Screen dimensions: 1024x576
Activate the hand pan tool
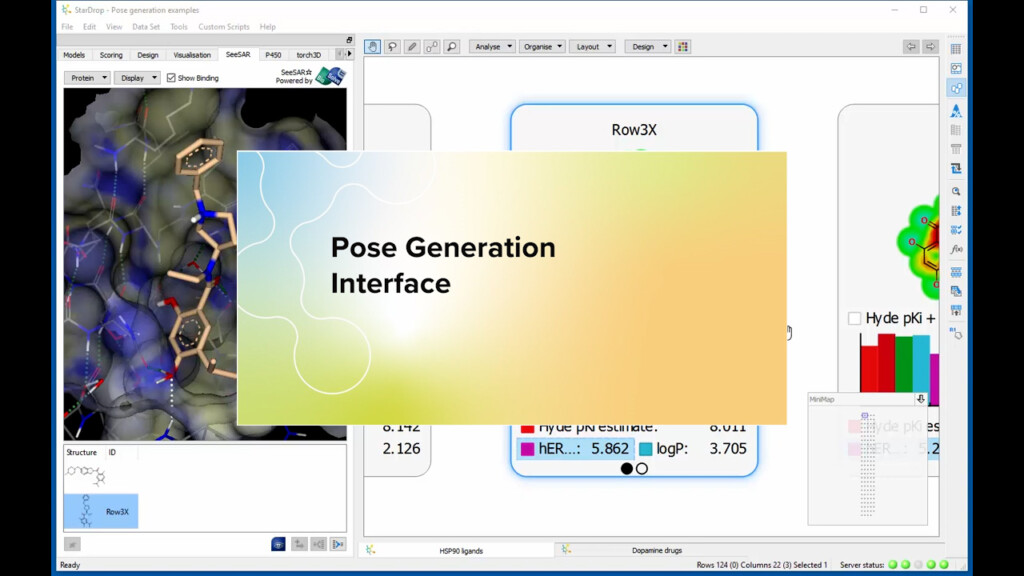tap(372, 46)
